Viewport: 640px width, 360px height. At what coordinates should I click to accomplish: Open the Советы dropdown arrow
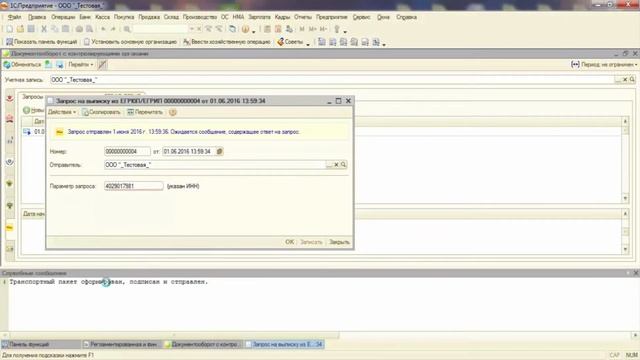pyautogui.click(x=308, y=43)
